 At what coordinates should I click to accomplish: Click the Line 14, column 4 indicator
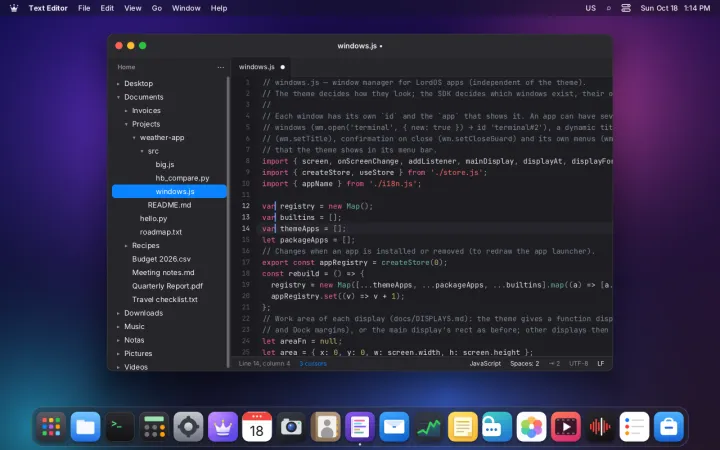[264, 363]
